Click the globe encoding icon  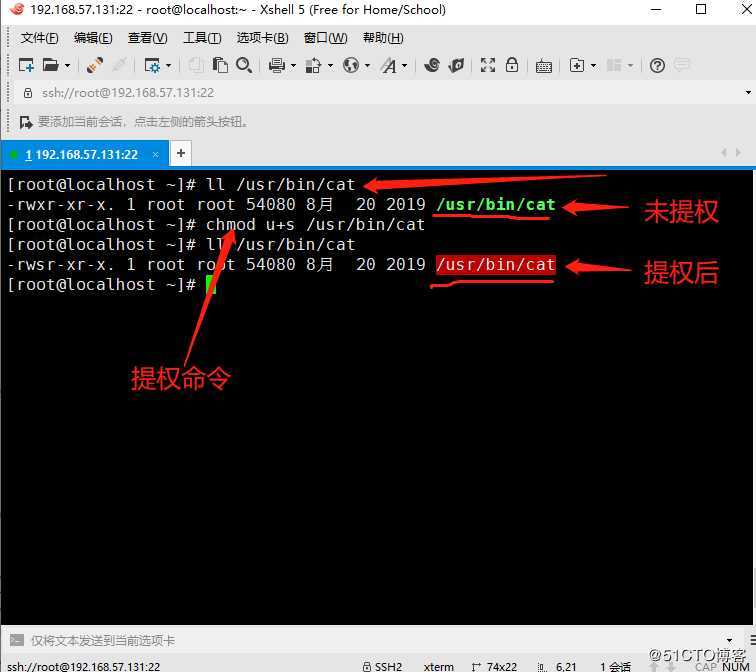(x=351, y=65)
